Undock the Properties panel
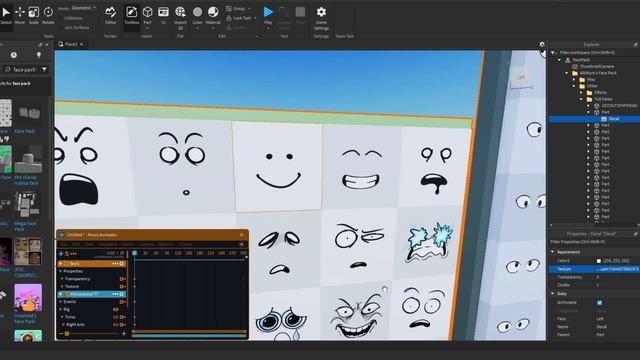This screenshot has width=640, height=360. [636, 234]
